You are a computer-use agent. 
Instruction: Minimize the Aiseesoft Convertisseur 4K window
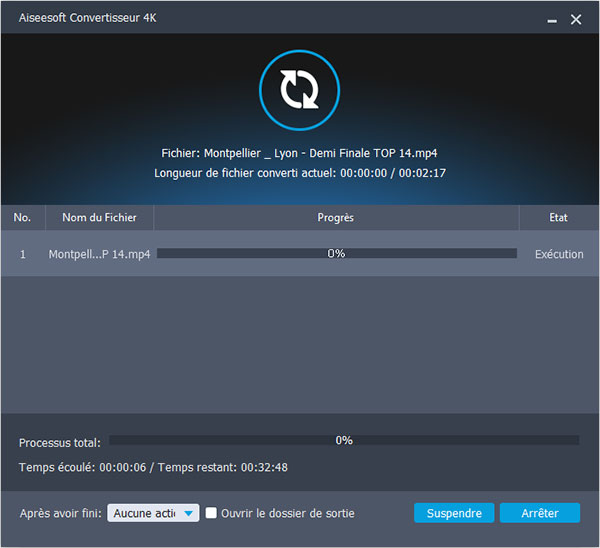(552, 19)
